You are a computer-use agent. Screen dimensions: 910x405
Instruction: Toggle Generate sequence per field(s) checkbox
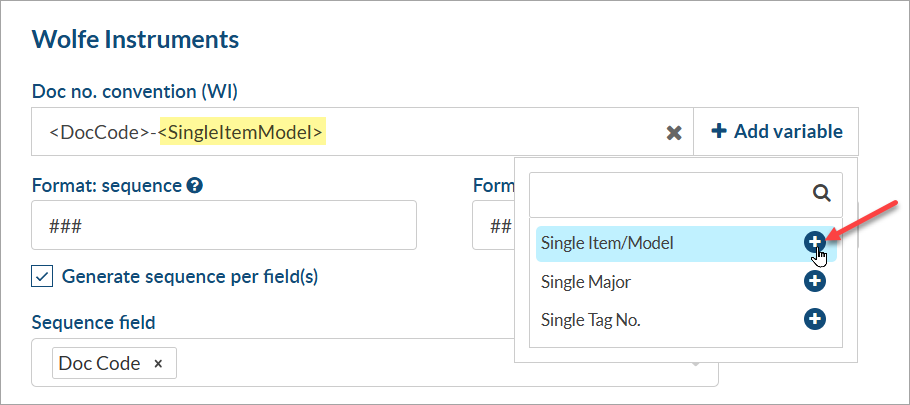(x=42, y=277)
